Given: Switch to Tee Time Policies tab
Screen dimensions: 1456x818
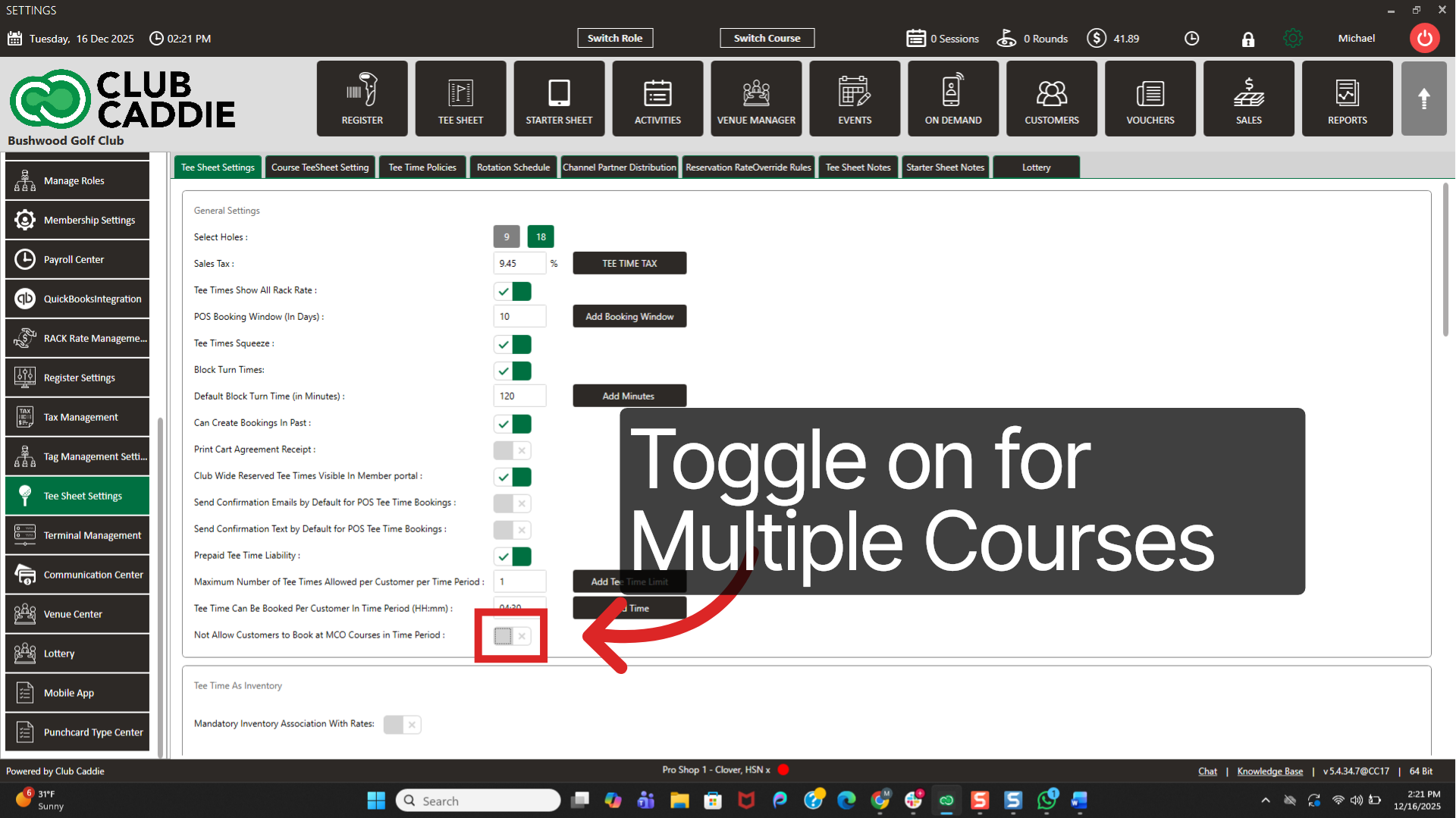Looking at the screenshot, I should coord(422,167).
